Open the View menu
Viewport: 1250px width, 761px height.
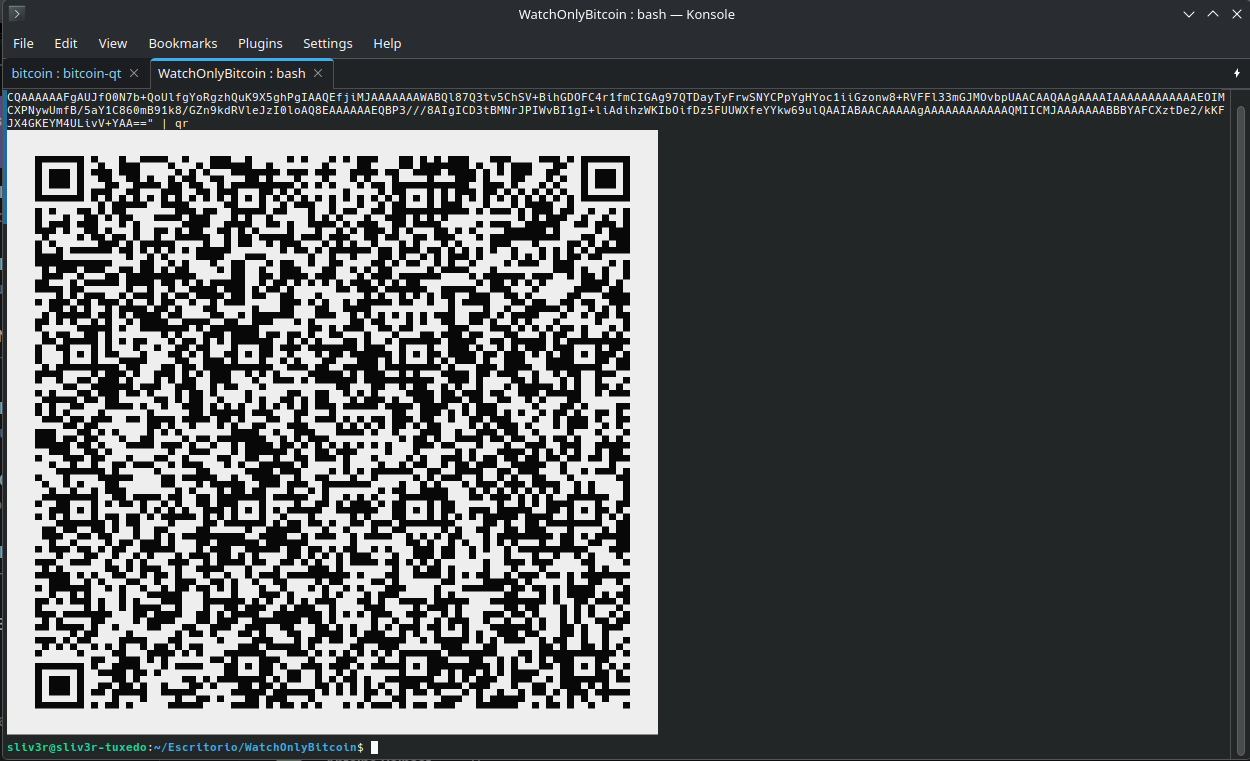coord(113,44)
